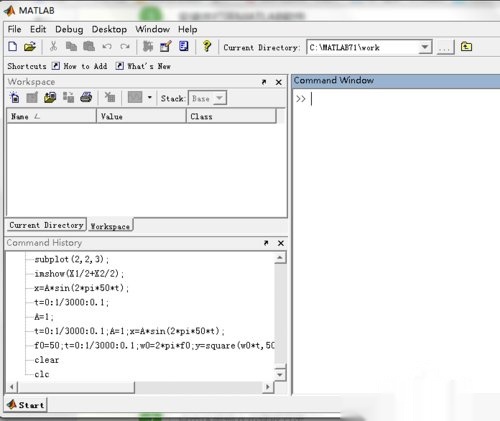Select the clc history entry

42,374
